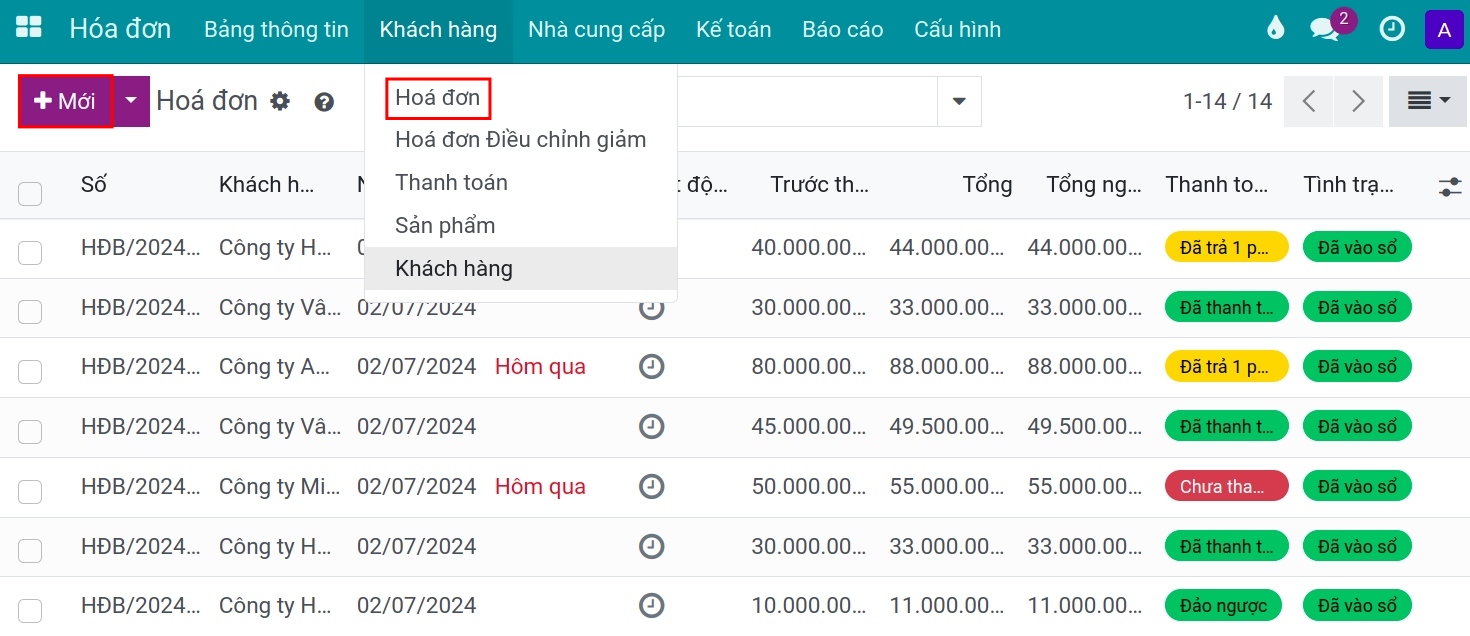Open the activities clock icon in top bar

point(1392,29)
